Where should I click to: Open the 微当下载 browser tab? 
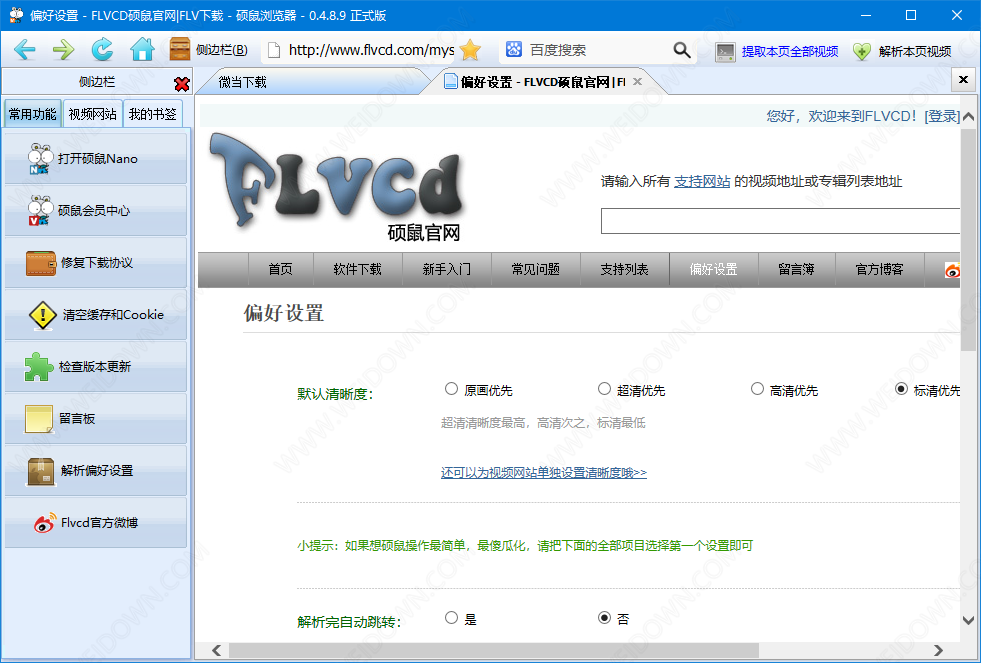tap(243, 82)
